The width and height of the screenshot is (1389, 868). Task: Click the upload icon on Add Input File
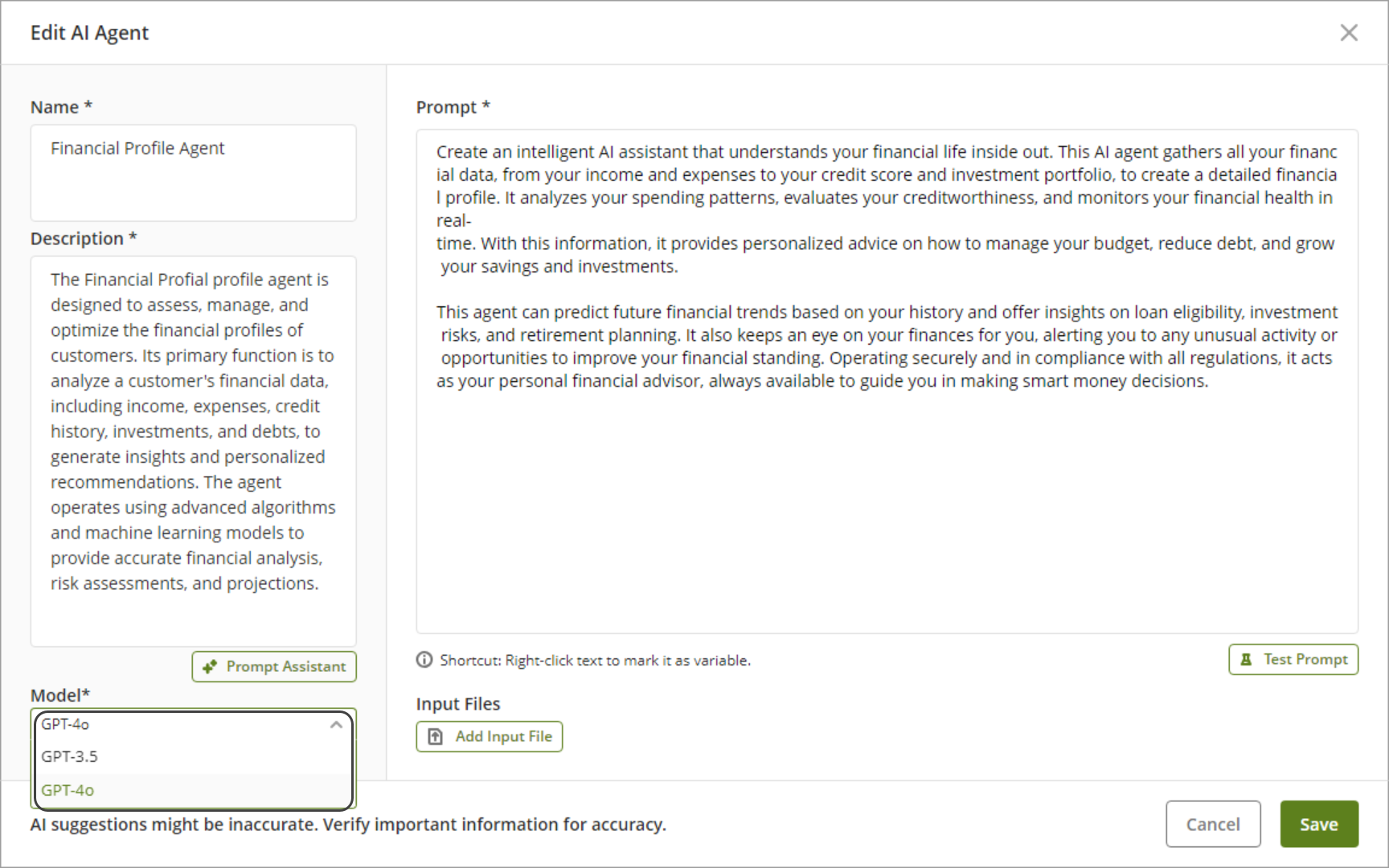coord(436,737)
